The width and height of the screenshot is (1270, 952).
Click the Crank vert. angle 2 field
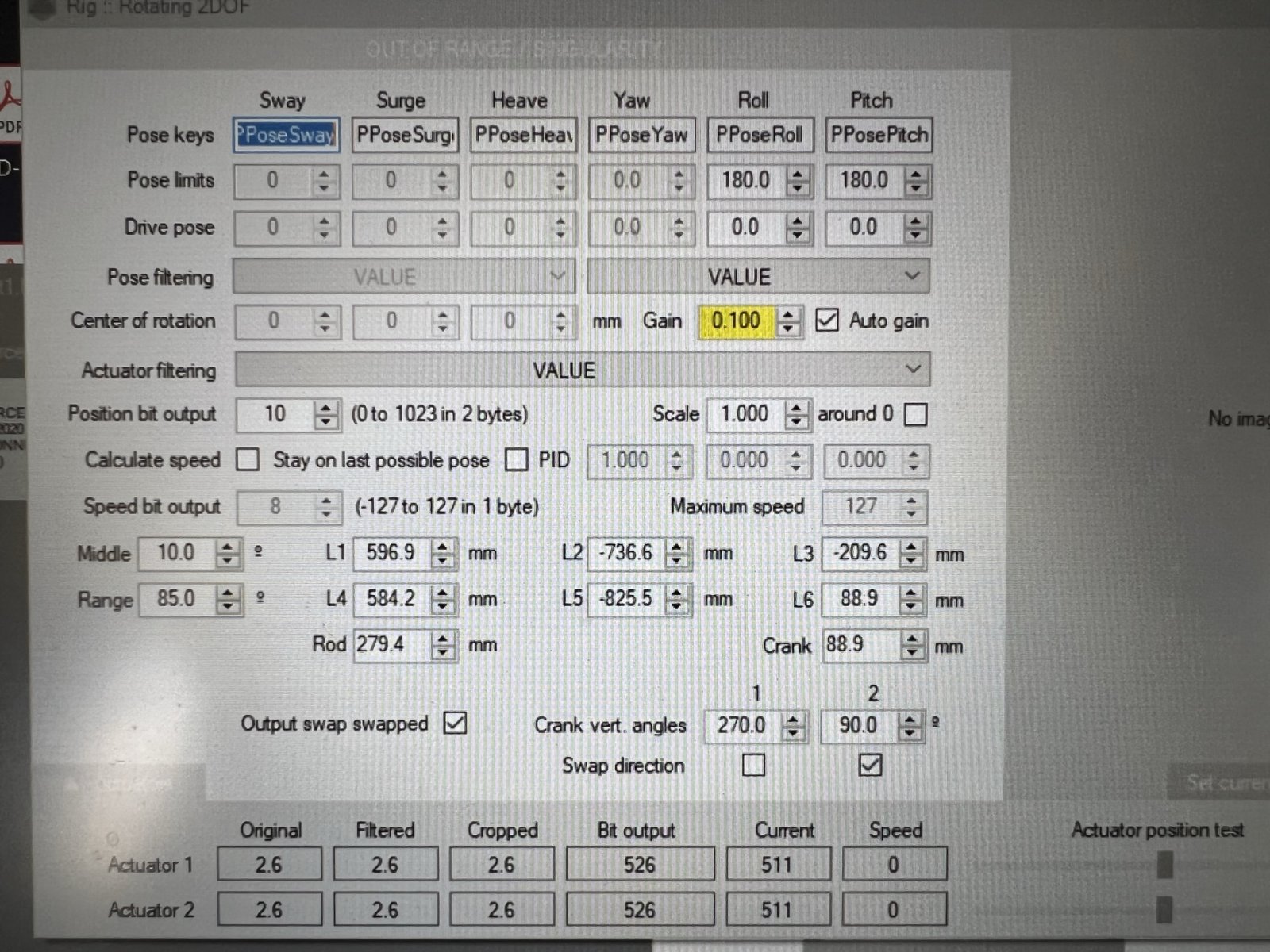859,726
